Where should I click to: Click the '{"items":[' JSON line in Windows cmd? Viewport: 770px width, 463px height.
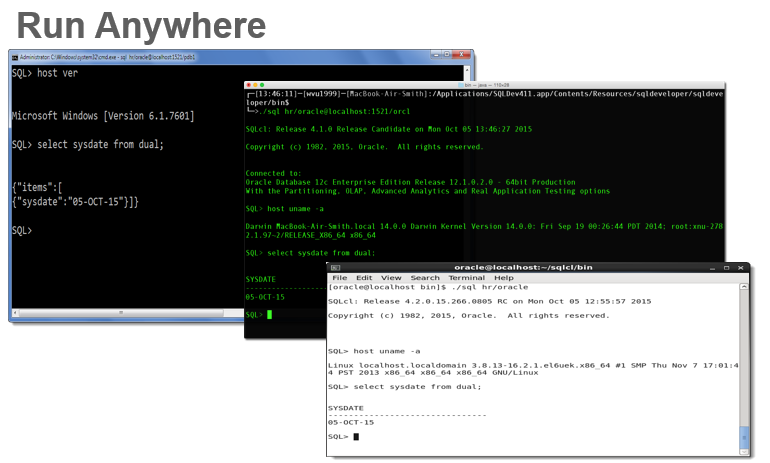(x=37, y=188)
